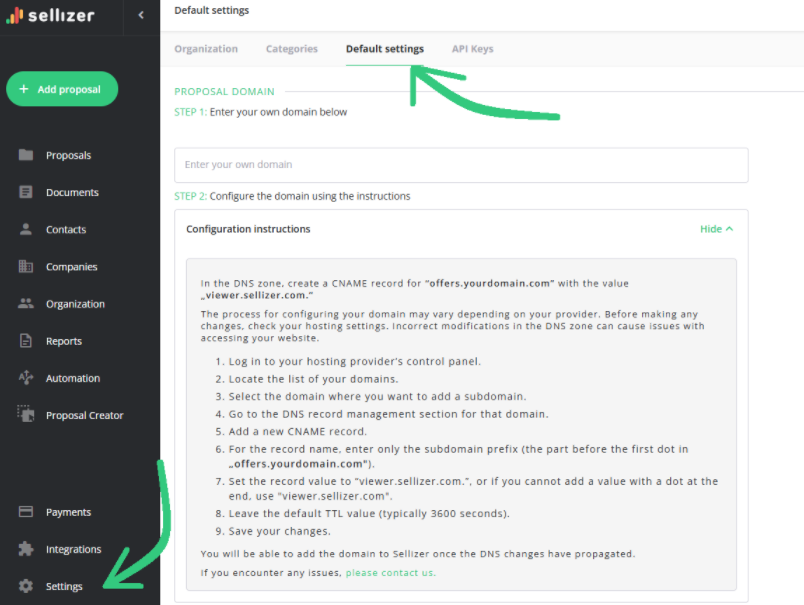The width and height of the screenshot is (804, 605).
Task: Click the Automation icon in sidebar
Action: [x=26, y=378]
